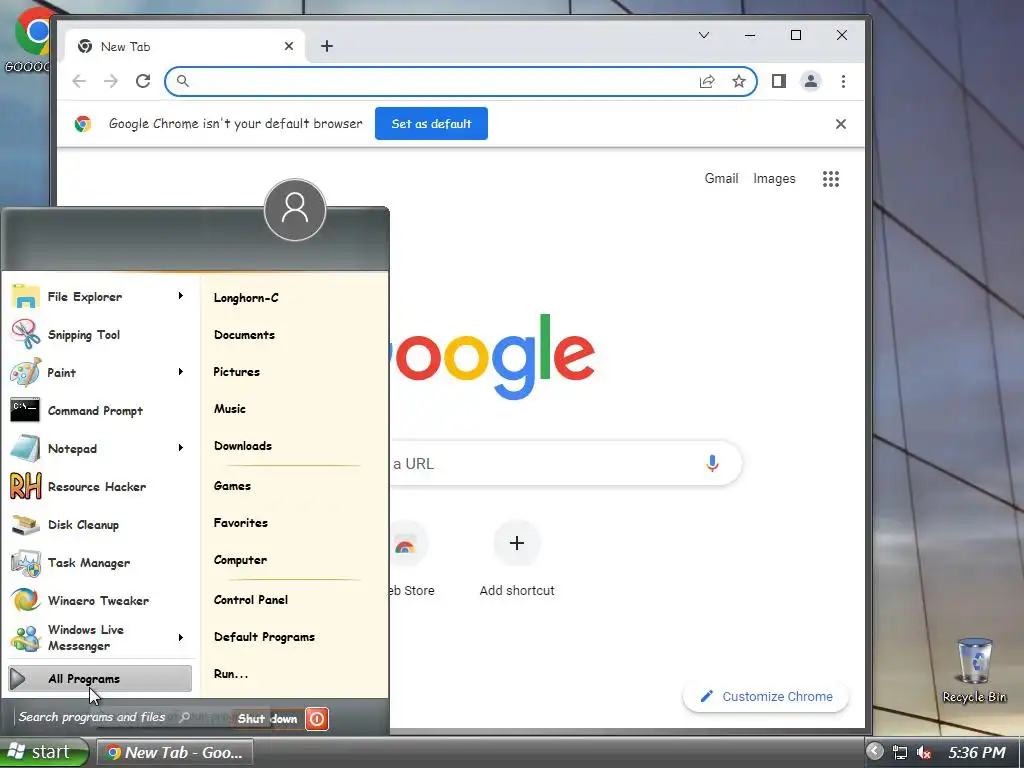Click New Tab - Google Chrome taskbar button
Image resolution: width=1024 pixels, height=768 pixels.
[x=174, y=752]
